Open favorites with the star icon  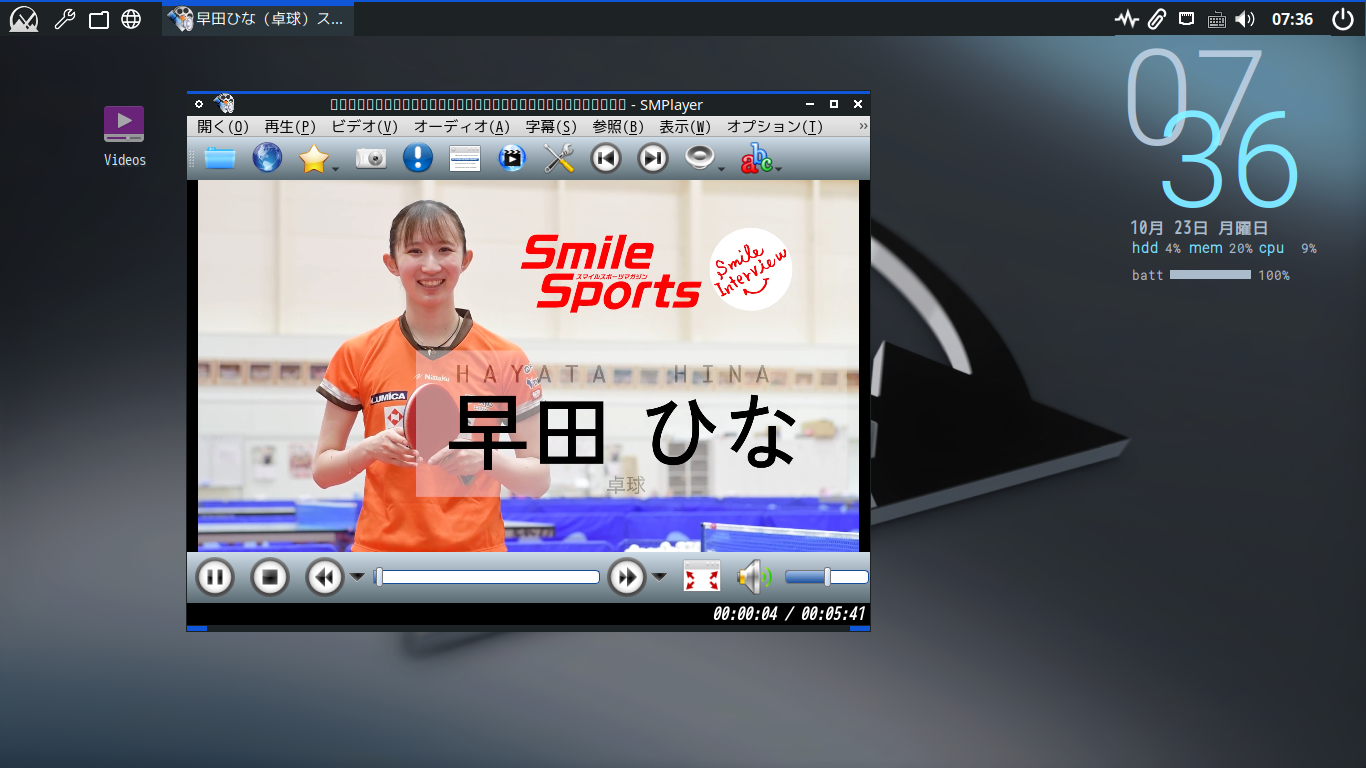[313, 158]
